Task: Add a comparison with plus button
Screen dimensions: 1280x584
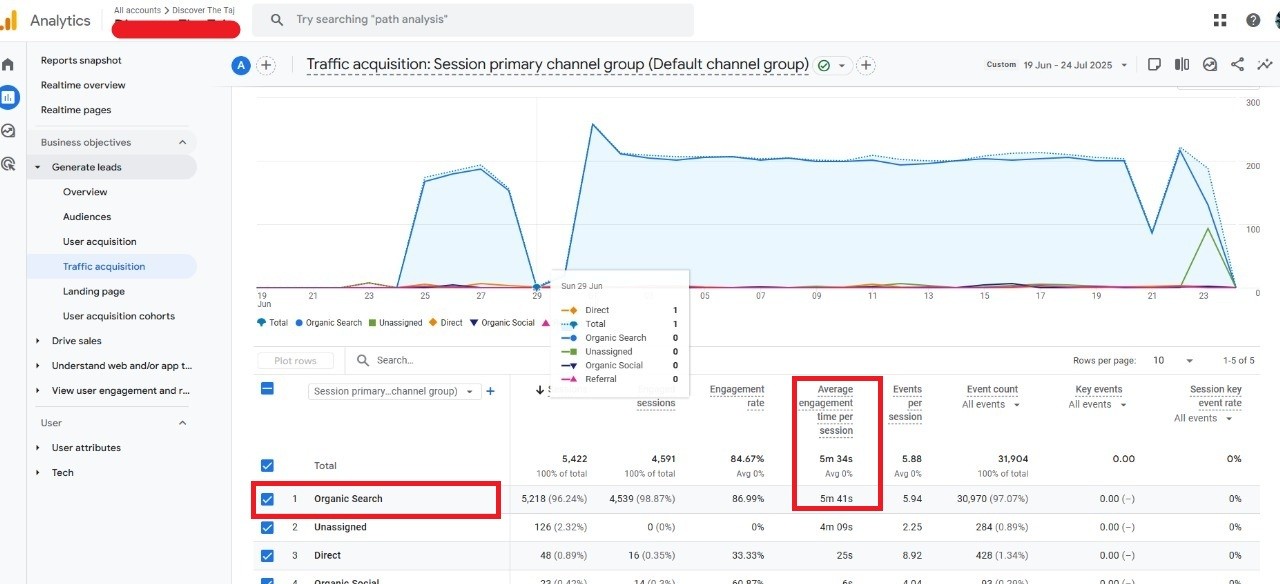Action: pos(266,66)
